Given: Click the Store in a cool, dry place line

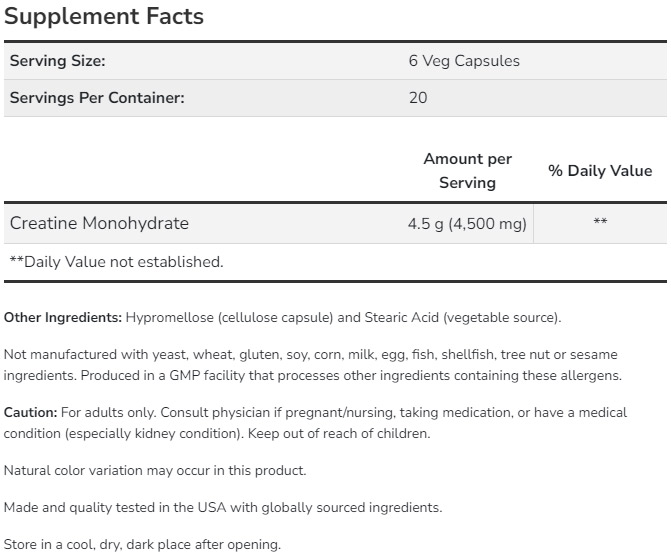Looking at the screenshot, I should tap(142, 545).
